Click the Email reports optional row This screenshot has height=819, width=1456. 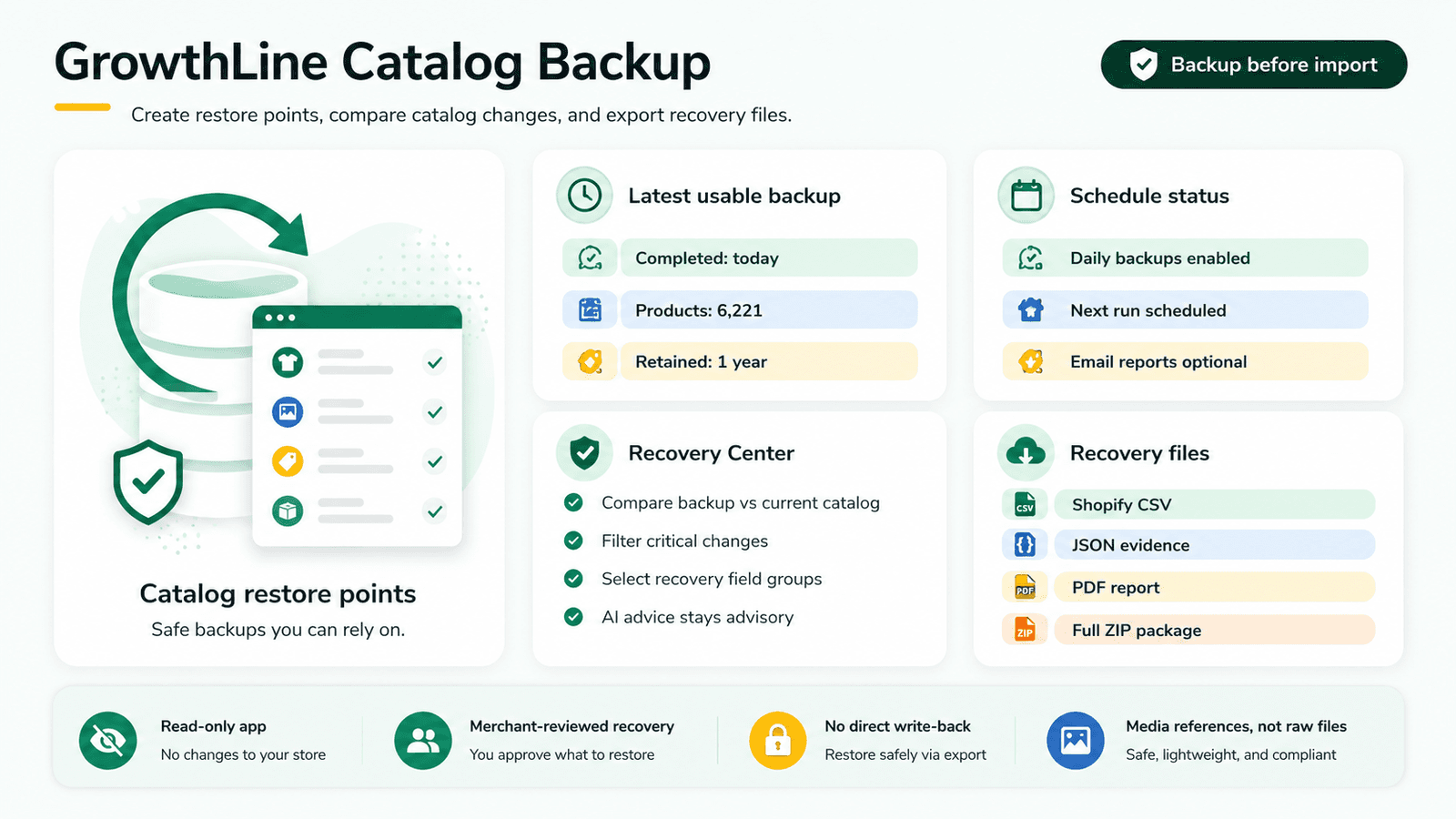[x=1185, y=362]
